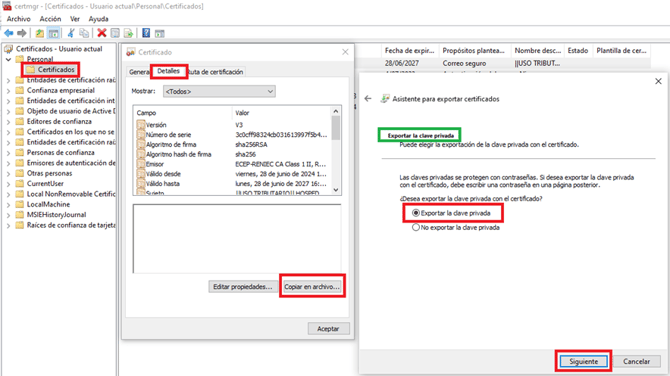The height and width of the screenshot is (376, 670).
Task: Open the Ayuda menu
Action: (x=98, y=19)
